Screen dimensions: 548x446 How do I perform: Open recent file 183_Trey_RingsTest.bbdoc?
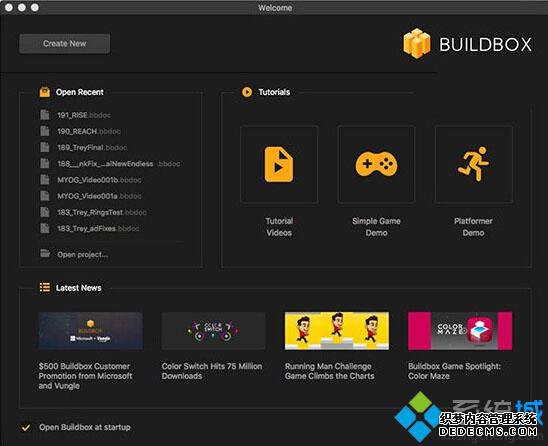pos(102,212)
